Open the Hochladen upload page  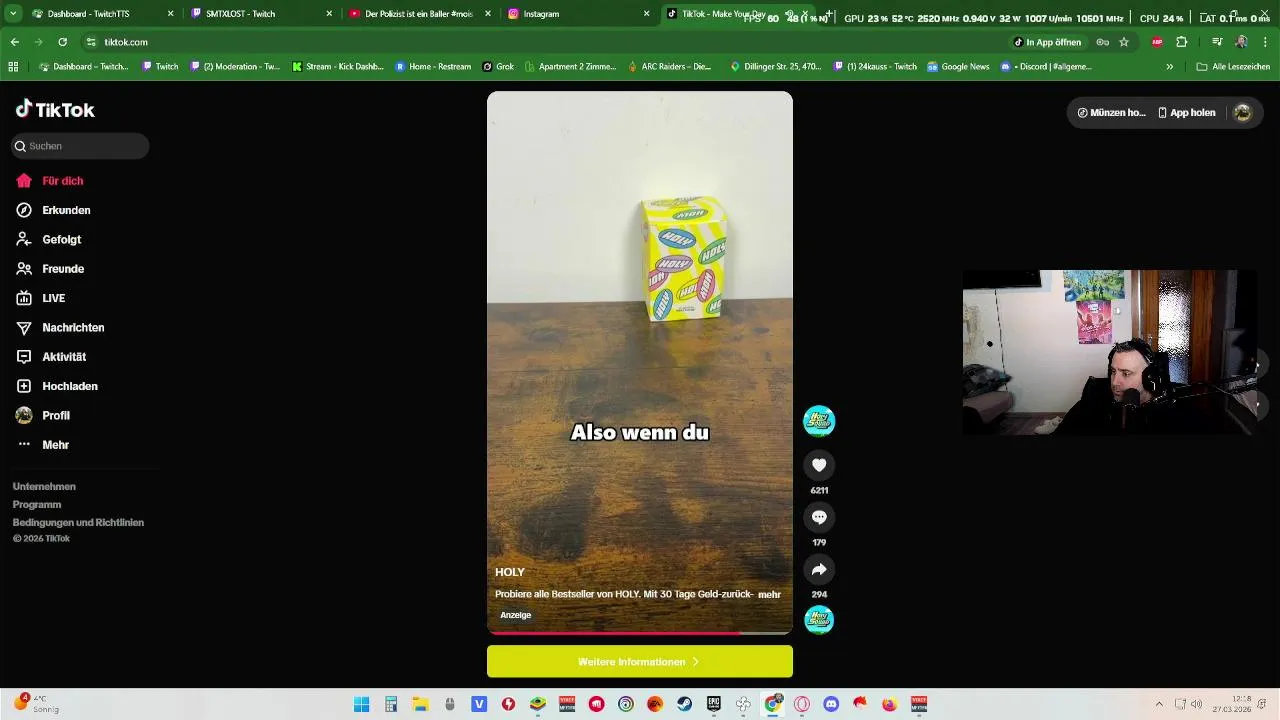pos(57,386)
